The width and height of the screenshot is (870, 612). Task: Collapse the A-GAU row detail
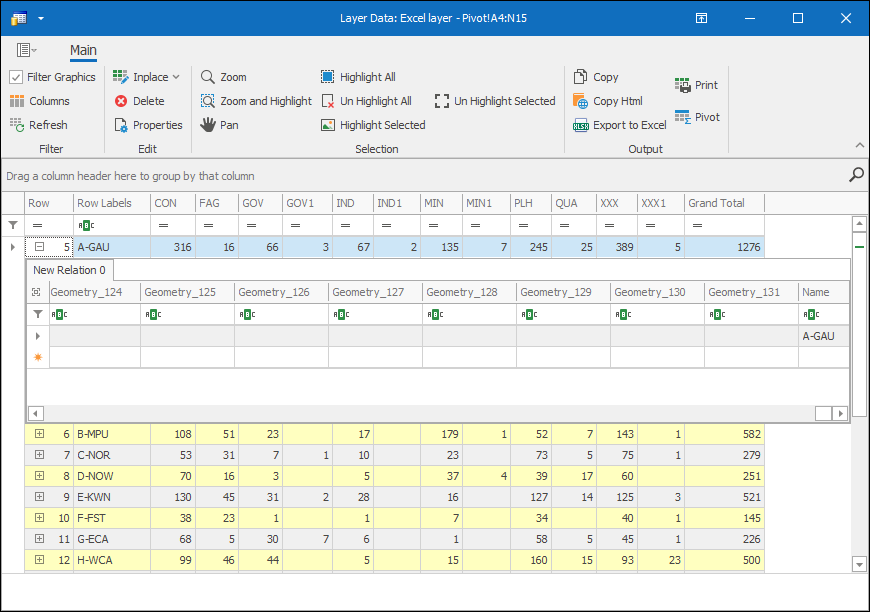tap(39, 247)
